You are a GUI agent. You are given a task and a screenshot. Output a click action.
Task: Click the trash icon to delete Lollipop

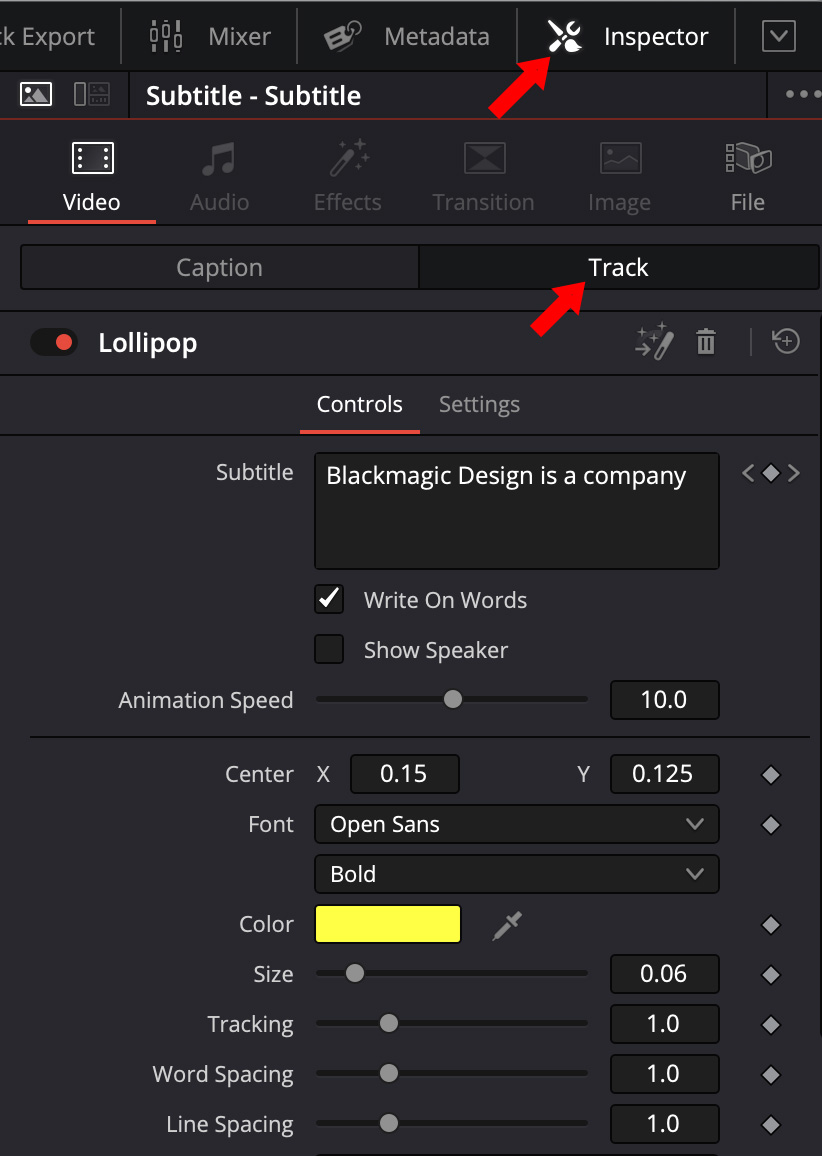point(706,342)
